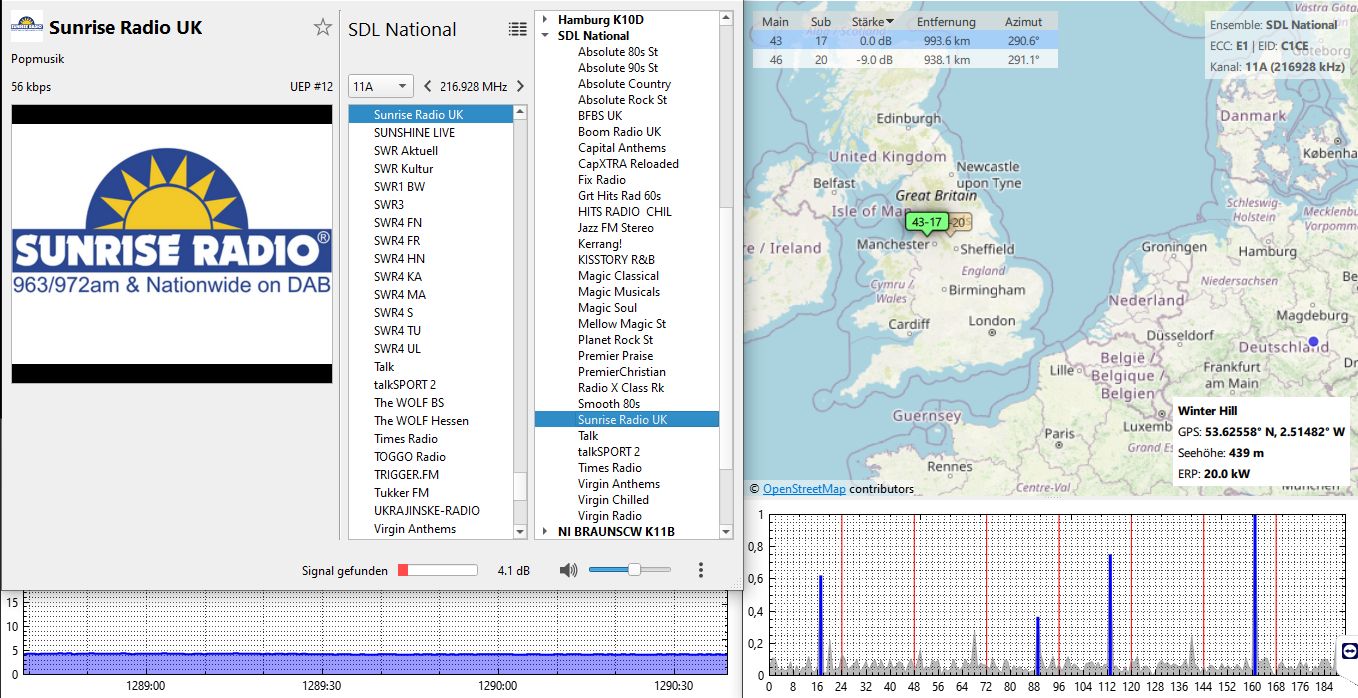
Task: Step to the next frequency with right chevron
Action: [520, 87]
